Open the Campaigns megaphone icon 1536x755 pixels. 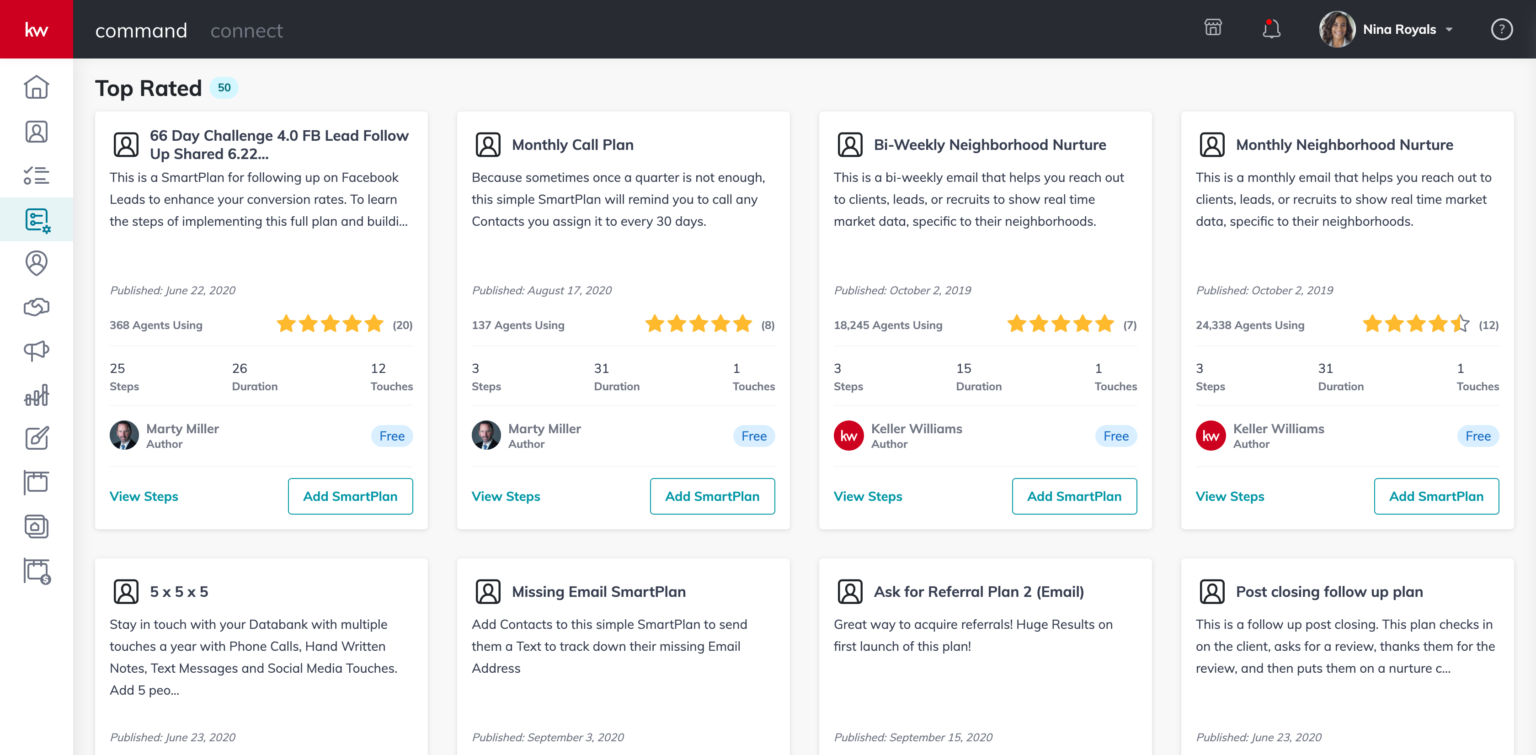36,351
